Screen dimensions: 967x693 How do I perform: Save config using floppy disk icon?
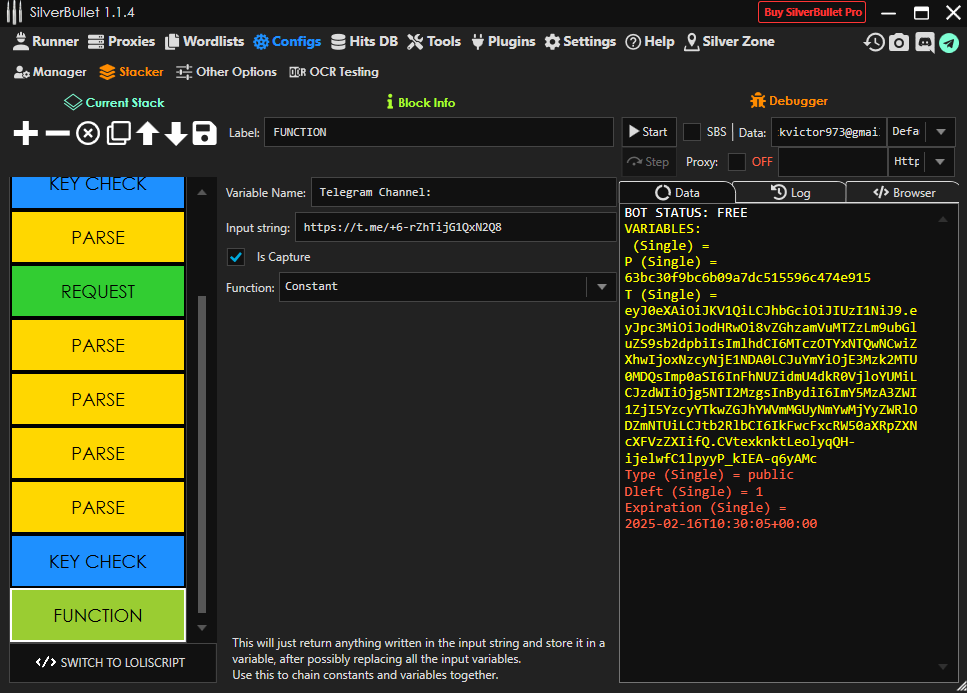coord(205,133)
